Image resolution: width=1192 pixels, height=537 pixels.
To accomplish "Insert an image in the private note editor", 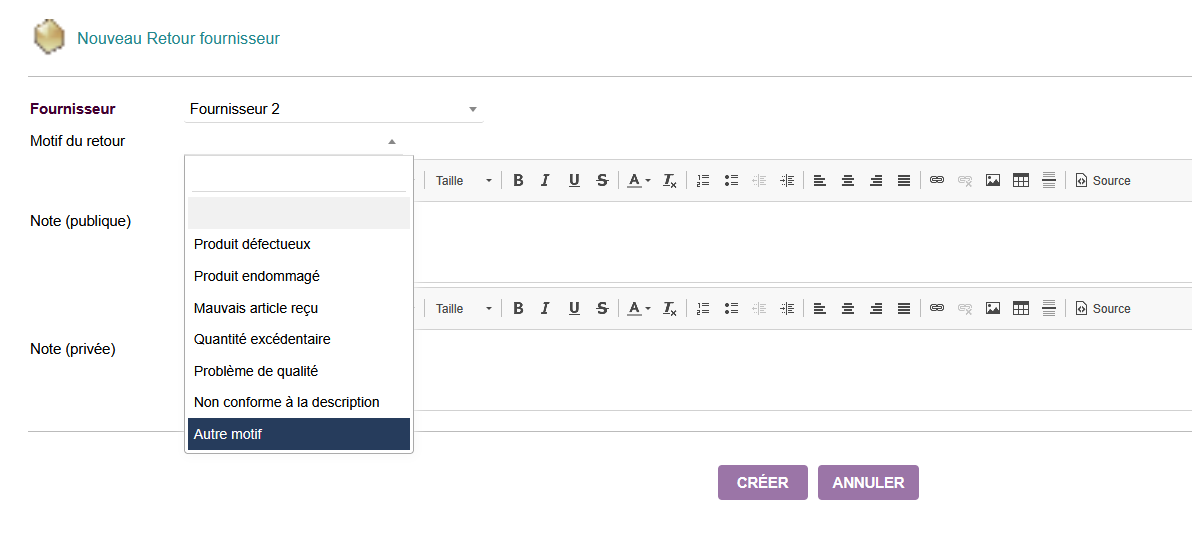I will [993, 309].
